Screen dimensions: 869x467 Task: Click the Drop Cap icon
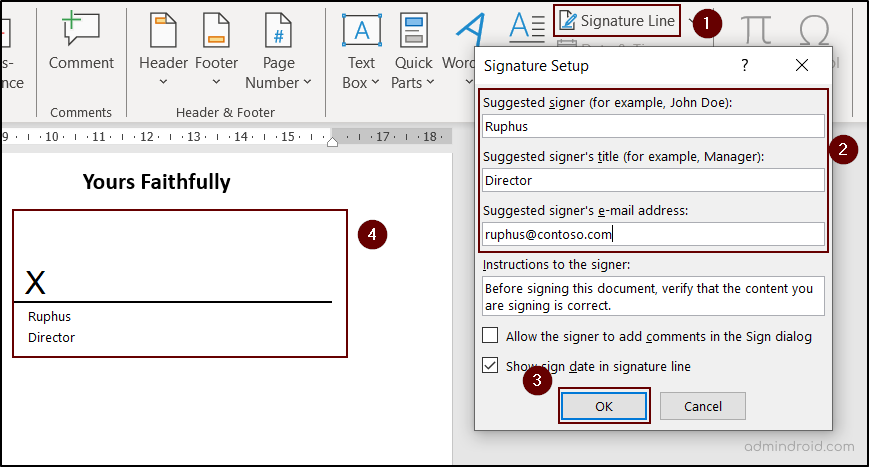[526, 27]
